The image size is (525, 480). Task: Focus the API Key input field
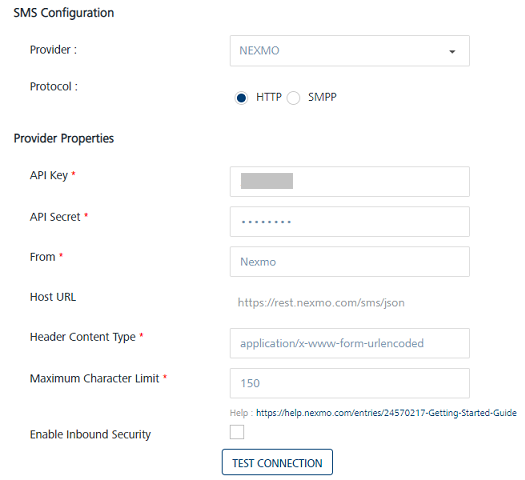click(x=350, y=181)
